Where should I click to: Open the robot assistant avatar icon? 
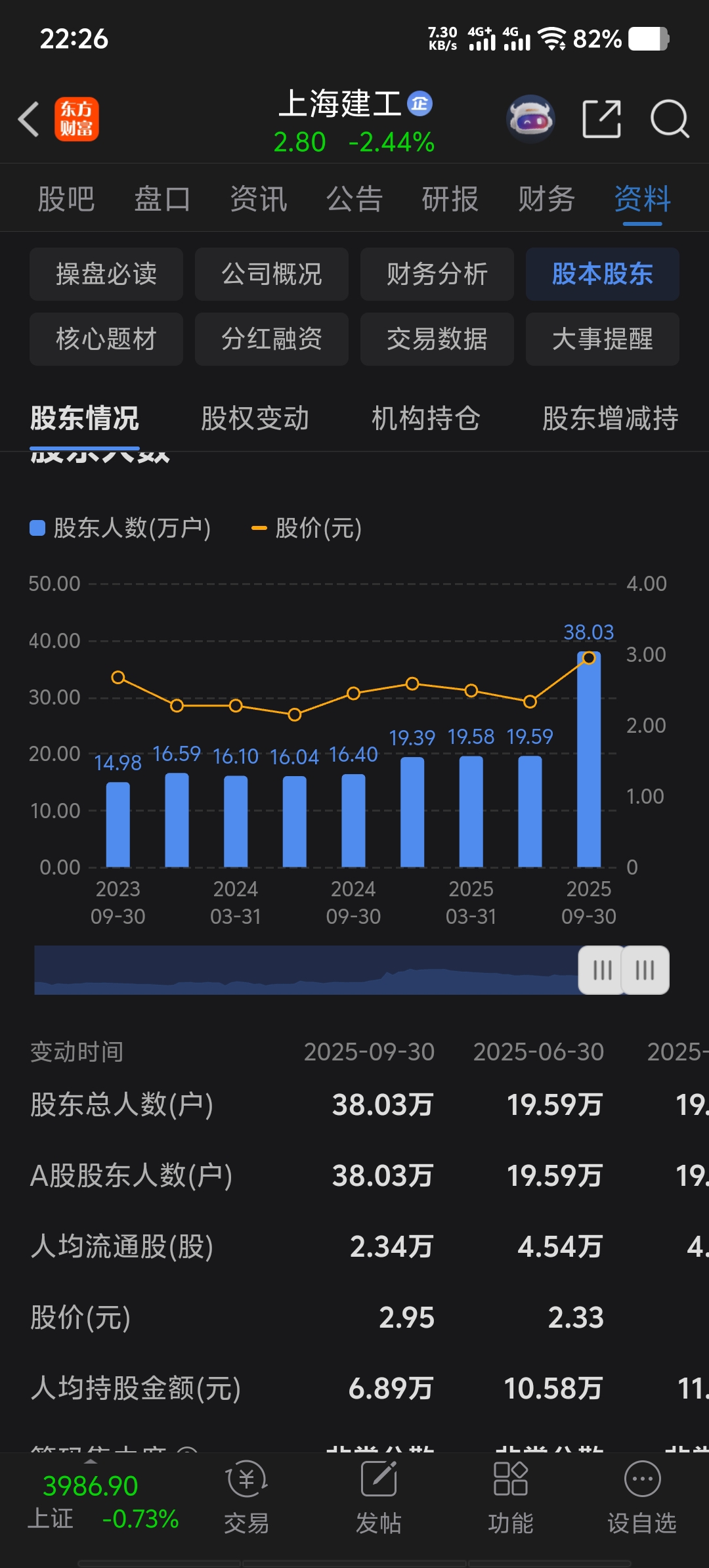coord(530,120)
